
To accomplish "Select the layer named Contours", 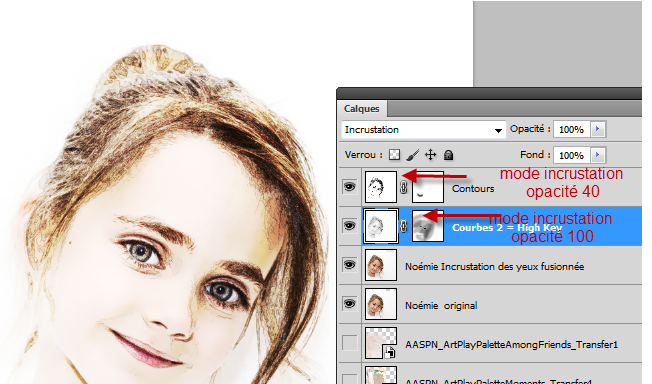I will tap(473, 189).
